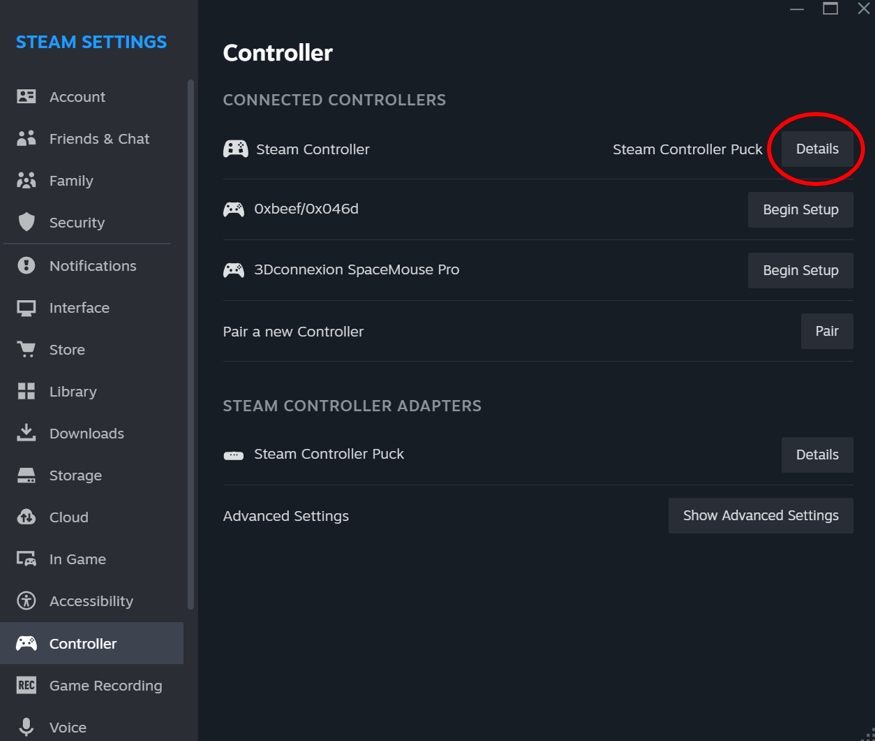Click the '0xbeef/0x046d' device name

click(306, 209)
